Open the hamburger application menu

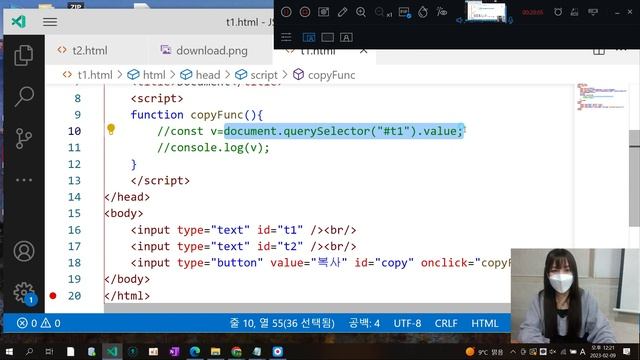(50, 22)
